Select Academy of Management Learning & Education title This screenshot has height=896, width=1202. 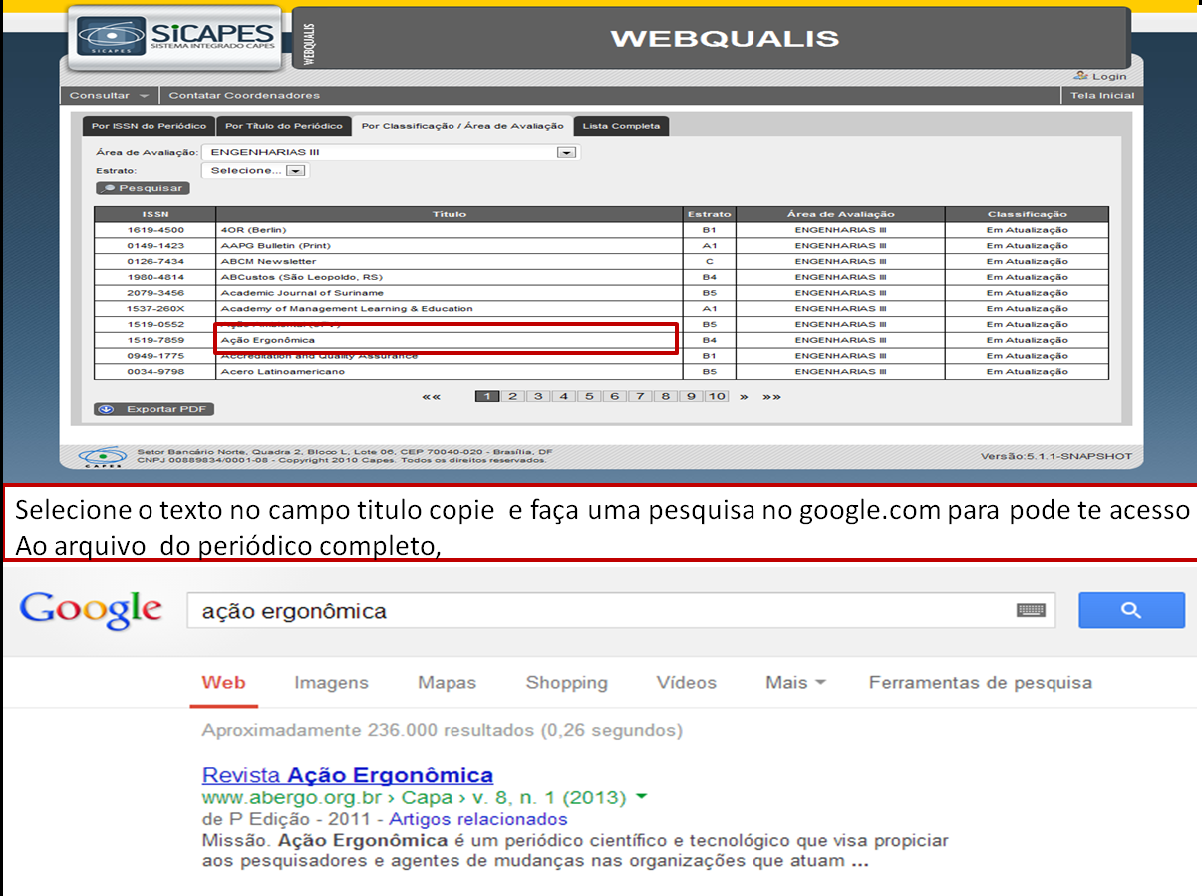pos(346,309)
